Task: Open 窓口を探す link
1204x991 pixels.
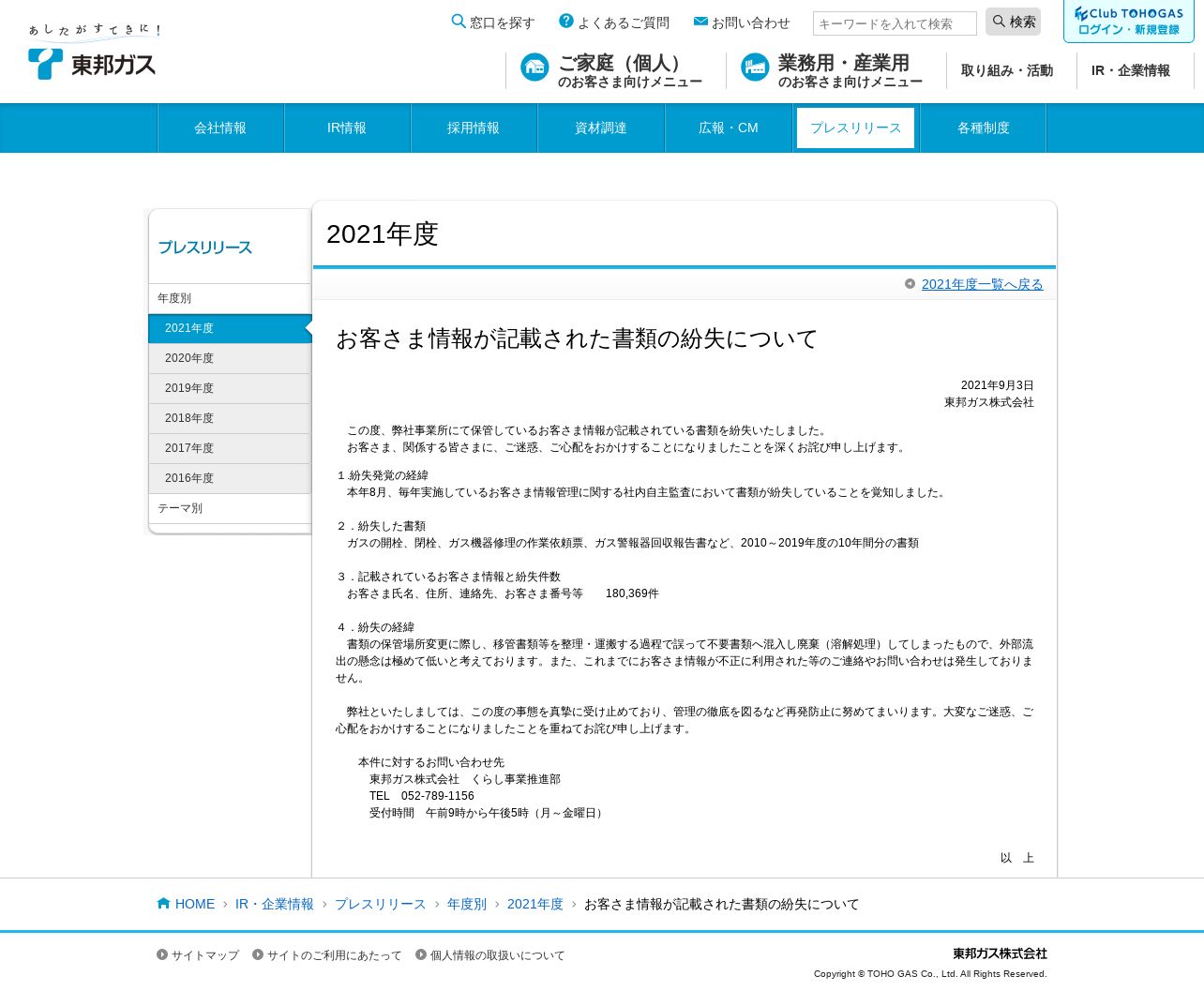Action: pos(493,23)
